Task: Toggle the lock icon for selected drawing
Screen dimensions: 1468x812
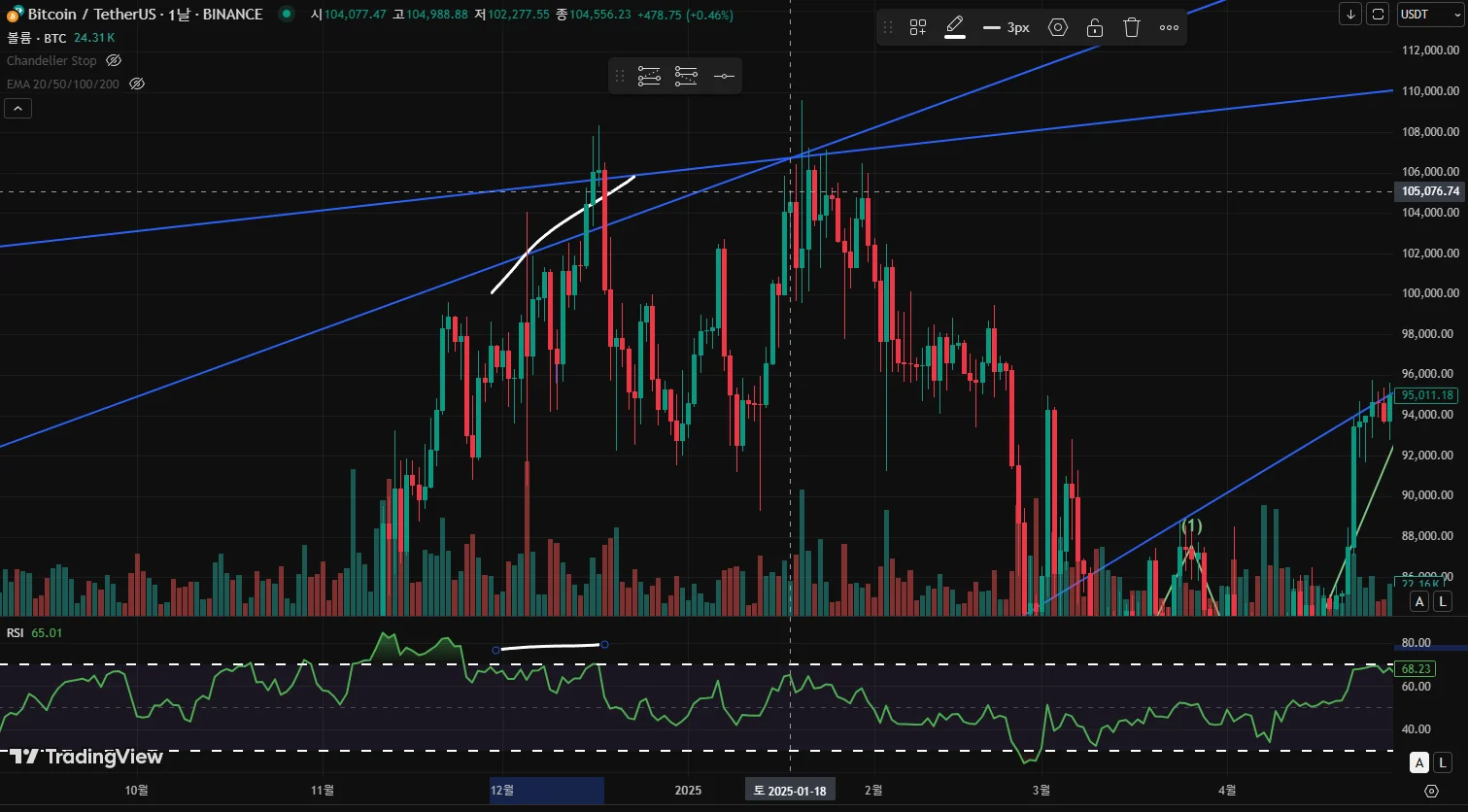Action: [1095, 27]
